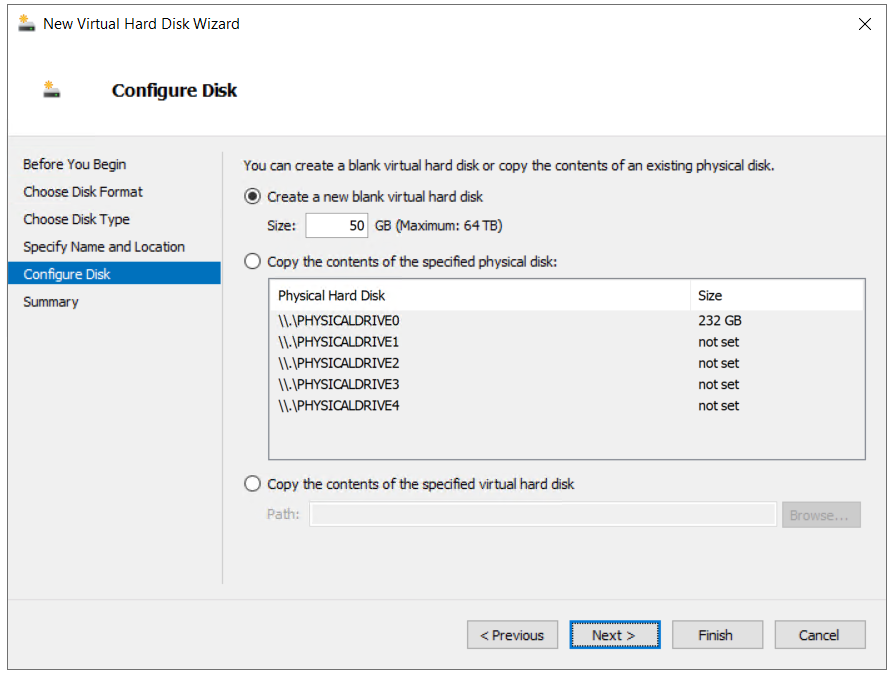The height and width of the screenshot is (673, 892).
Task: Select Create a new blank virtual hard disk
Action: (x=253, y=197)
